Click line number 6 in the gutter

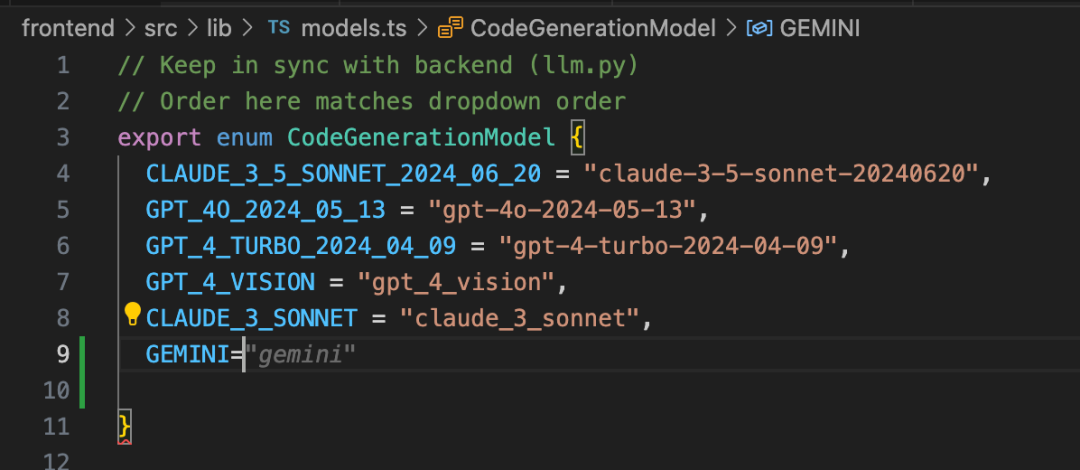point(63,245)
